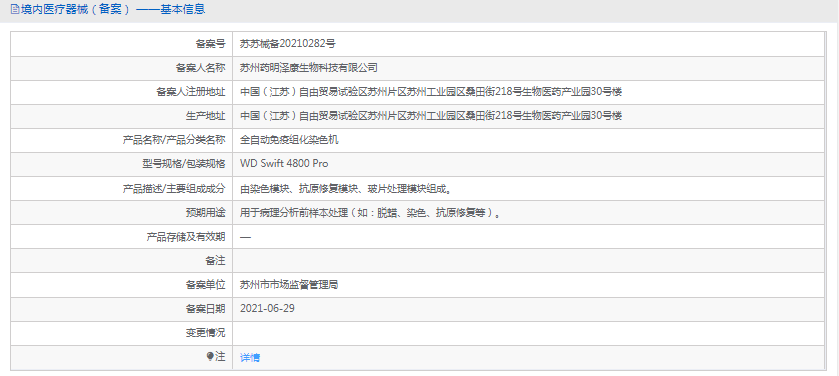839x376 pixels.
Task: Select the date 2021-06-29
Action: pyautogui.click(x=268, y=309)
